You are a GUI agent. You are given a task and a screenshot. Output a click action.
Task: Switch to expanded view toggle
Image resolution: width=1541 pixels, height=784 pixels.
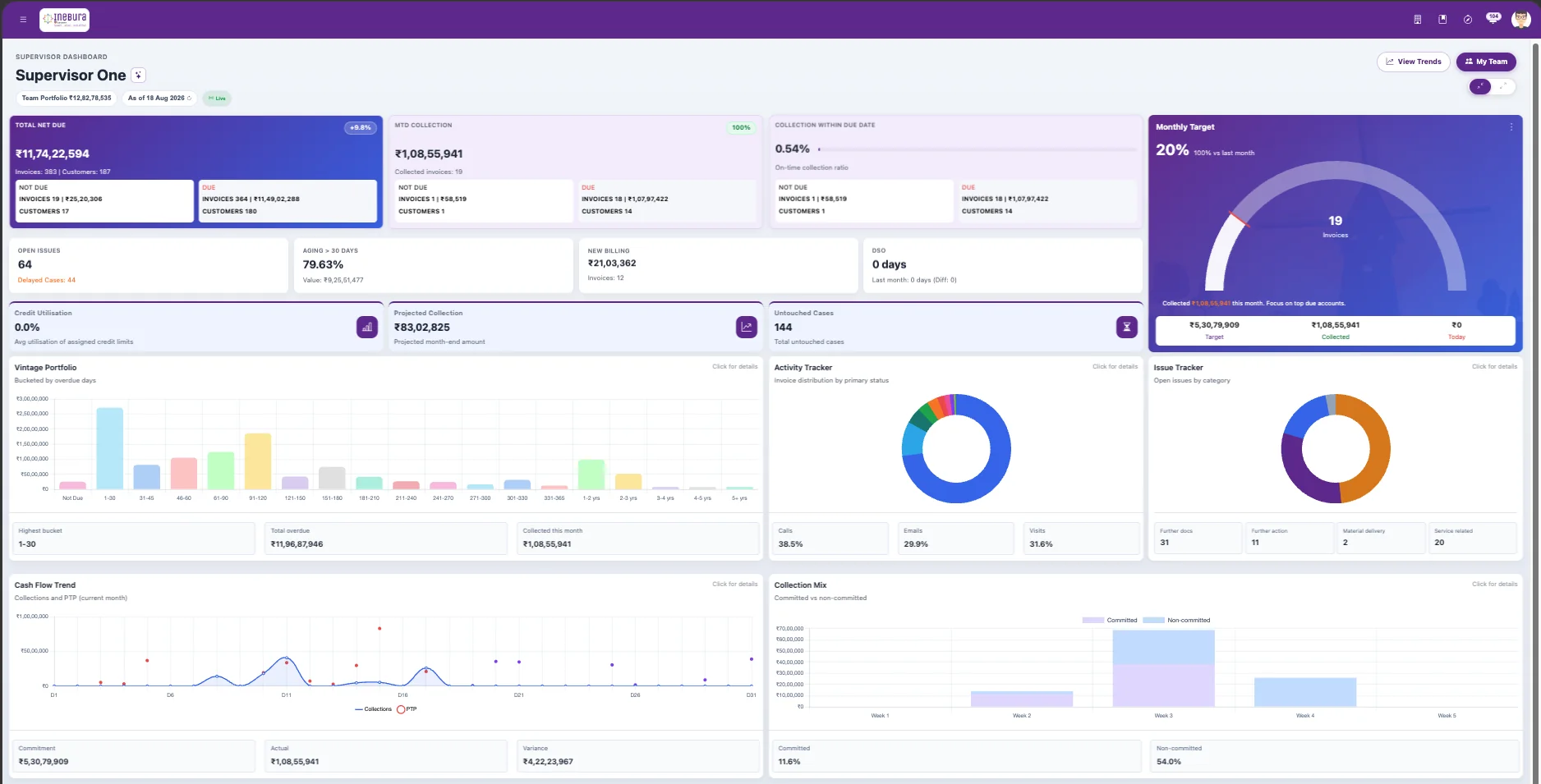click(1503, 86)
